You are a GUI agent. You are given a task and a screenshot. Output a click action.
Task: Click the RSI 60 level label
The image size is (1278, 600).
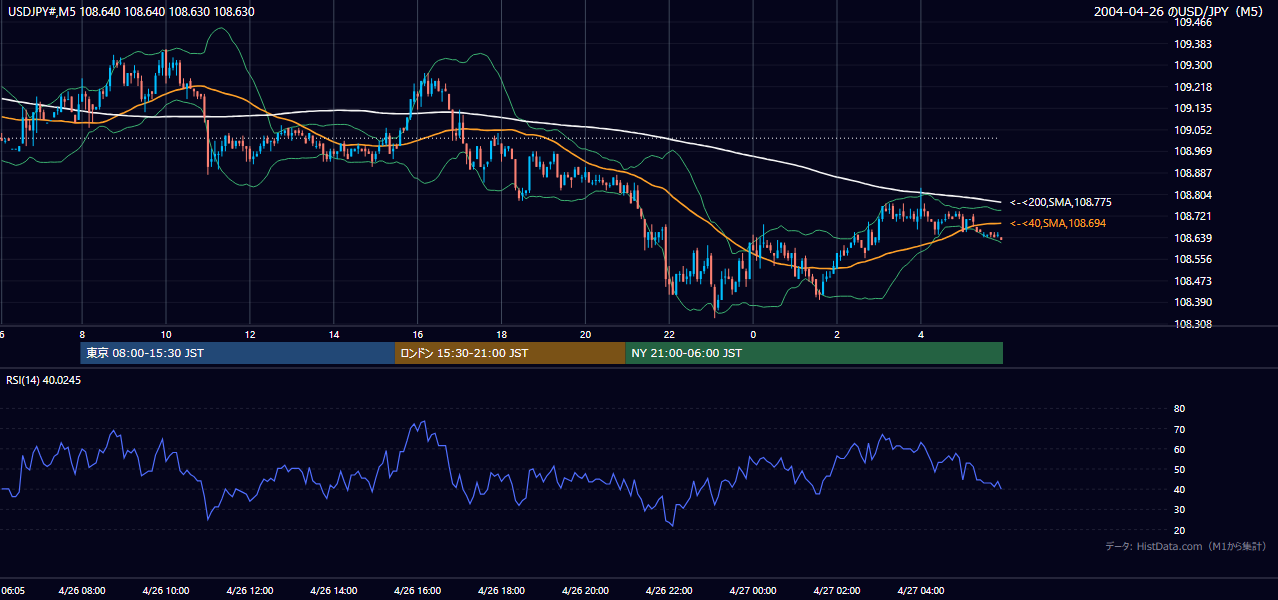1179,449
